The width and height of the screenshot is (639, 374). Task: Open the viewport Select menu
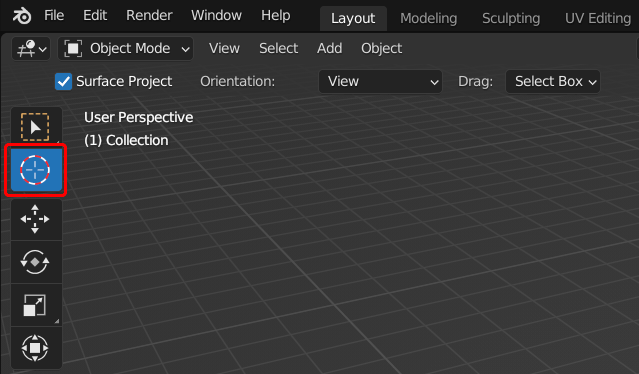coord(278,48)
